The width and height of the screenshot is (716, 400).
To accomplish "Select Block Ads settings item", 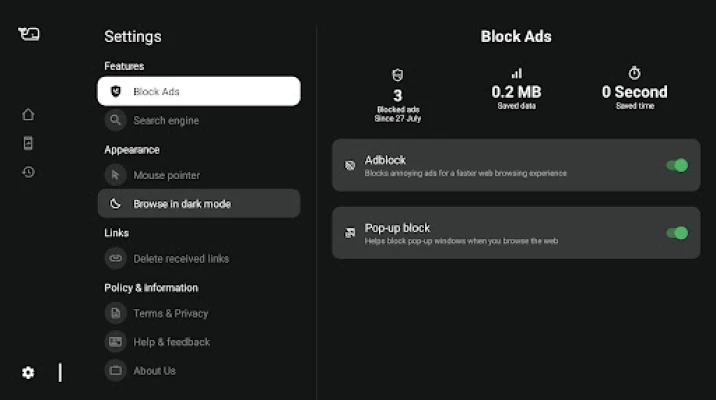I will click(x=198, y=91).
